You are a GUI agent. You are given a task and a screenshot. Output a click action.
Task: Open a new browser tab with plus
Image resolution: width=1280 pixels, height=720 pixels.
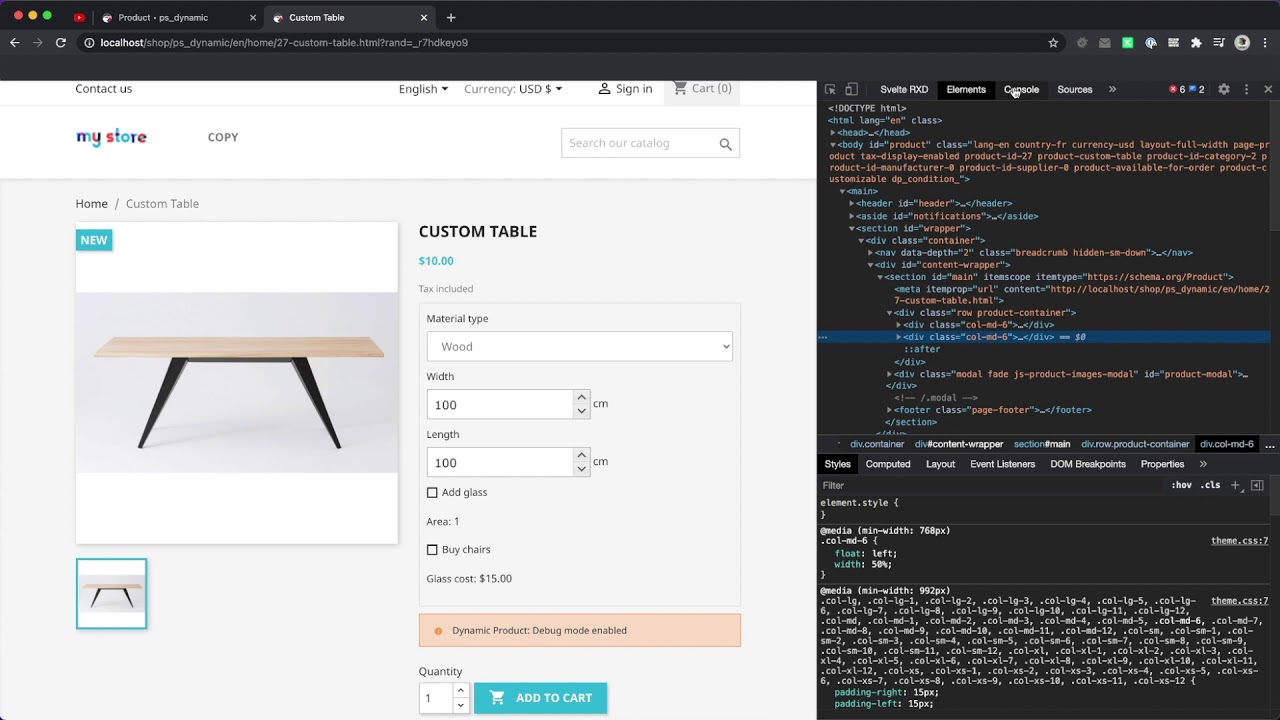click(451, 17)
